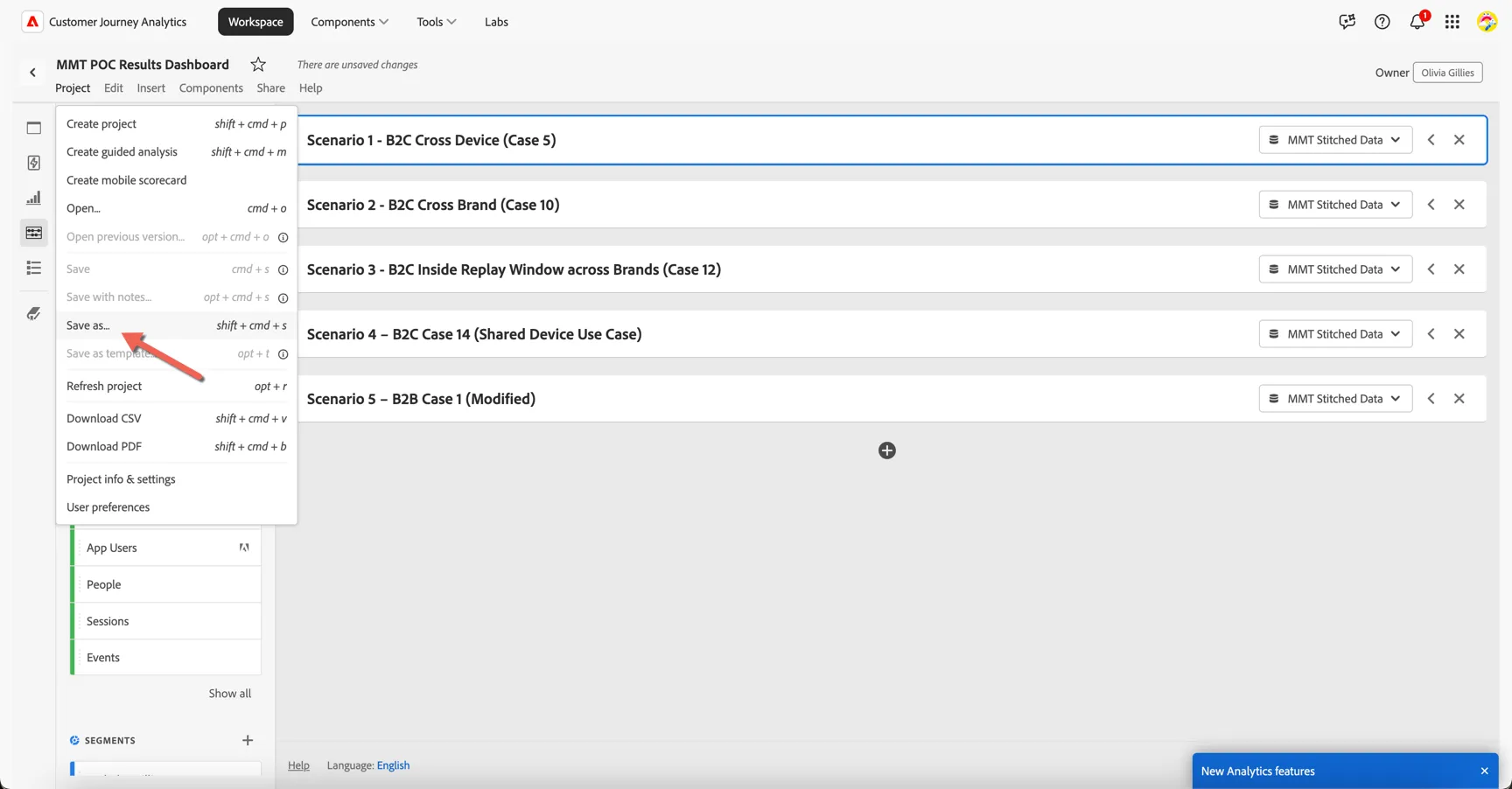Go back with the left chevron
The width and height of the screenshot is (1512, 789).
[x=33, y=73]
